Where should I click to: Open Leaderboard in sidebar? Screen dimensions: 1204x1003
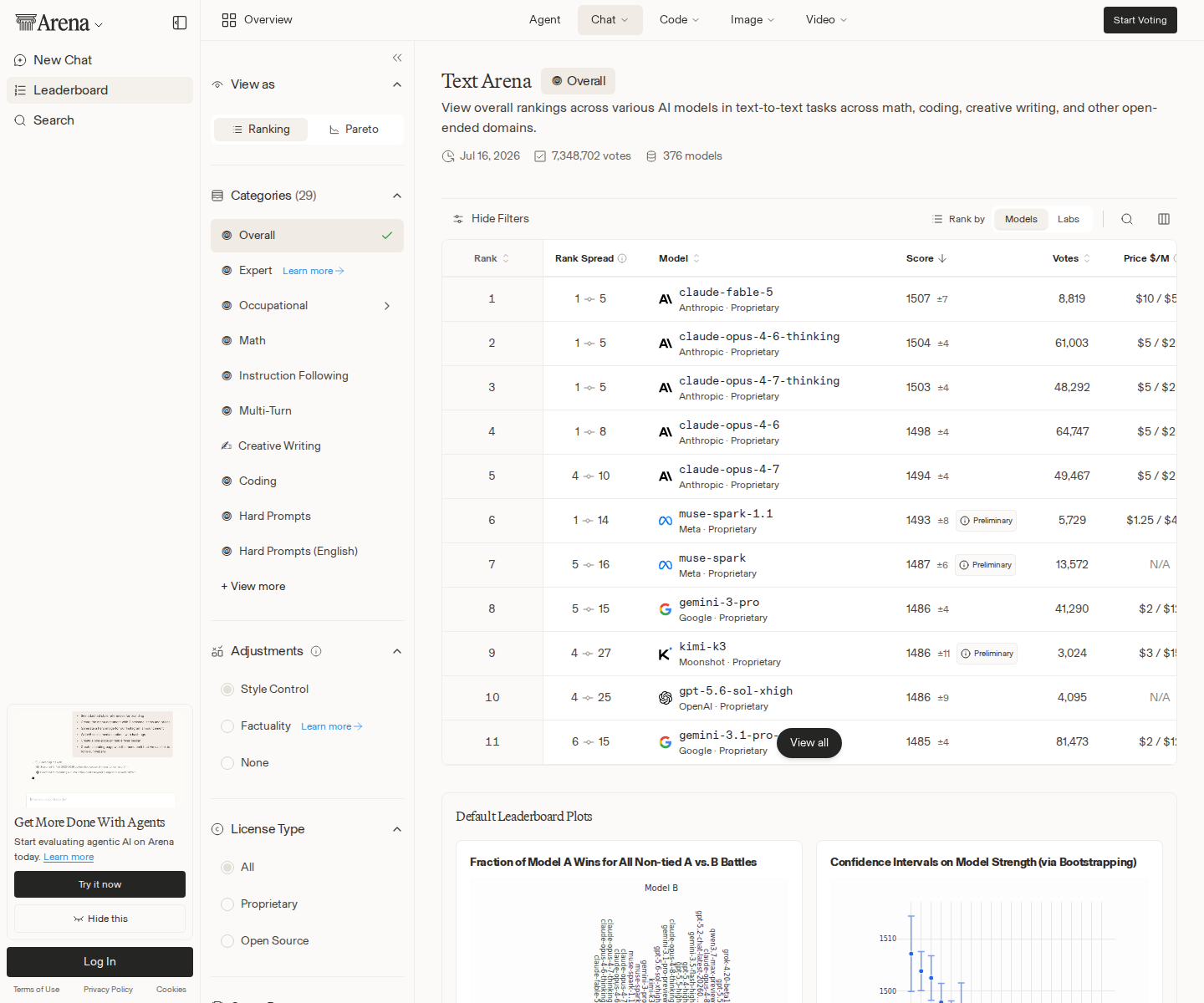point(99,90)
